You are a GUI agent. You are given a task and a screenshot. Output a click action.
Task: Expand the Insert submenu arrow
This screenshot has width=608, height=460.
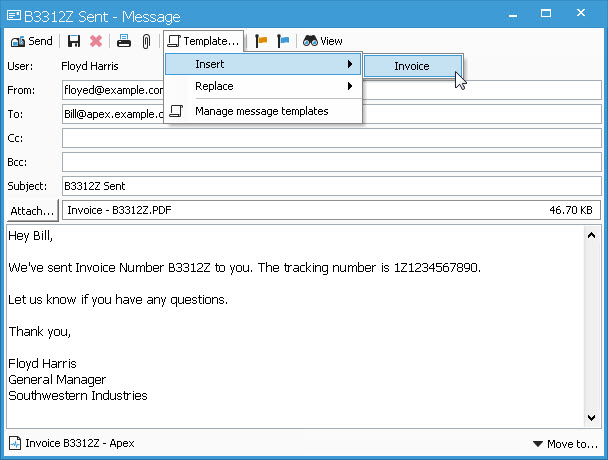point(350,64)
